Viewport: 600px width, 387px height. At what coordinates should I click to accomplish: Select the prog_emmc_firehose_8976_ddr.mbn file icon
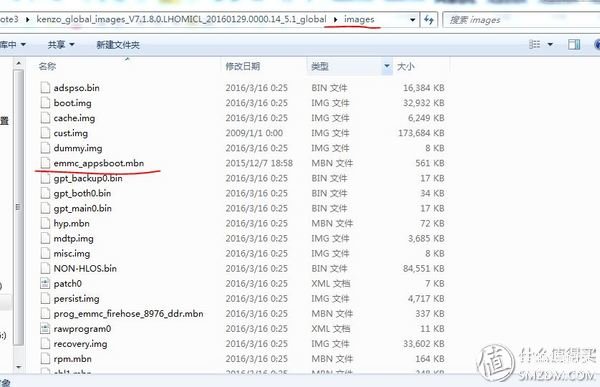click(45, 314)
